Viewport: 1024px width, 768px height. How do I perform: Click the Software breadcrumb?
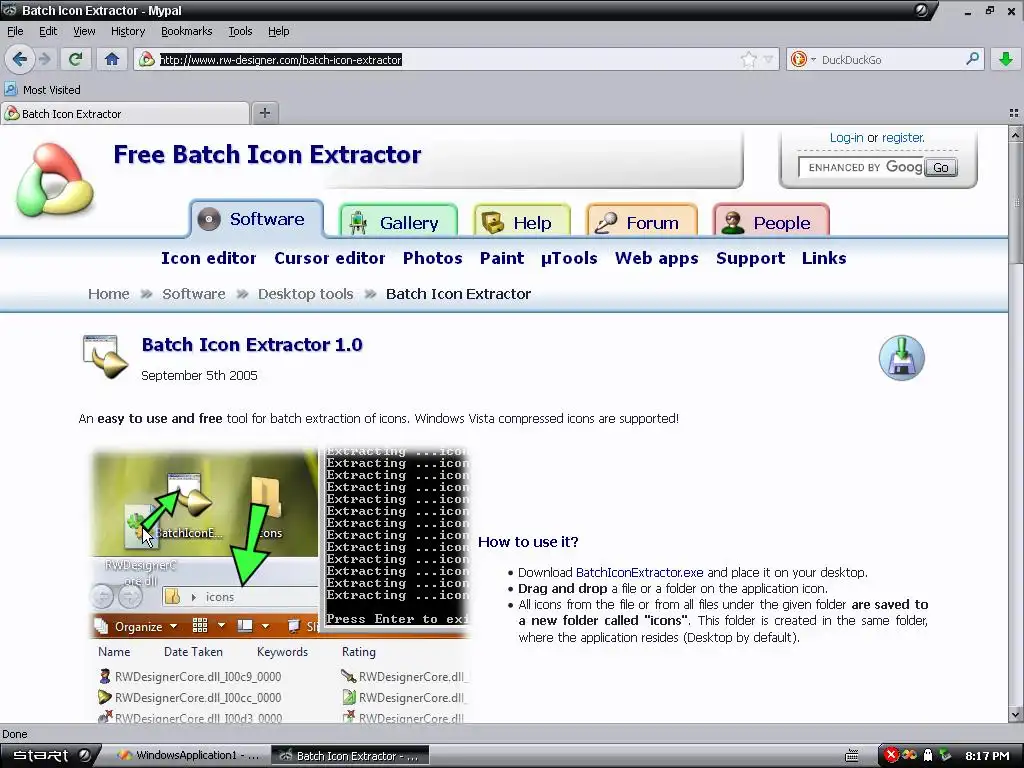pos(193,294)
